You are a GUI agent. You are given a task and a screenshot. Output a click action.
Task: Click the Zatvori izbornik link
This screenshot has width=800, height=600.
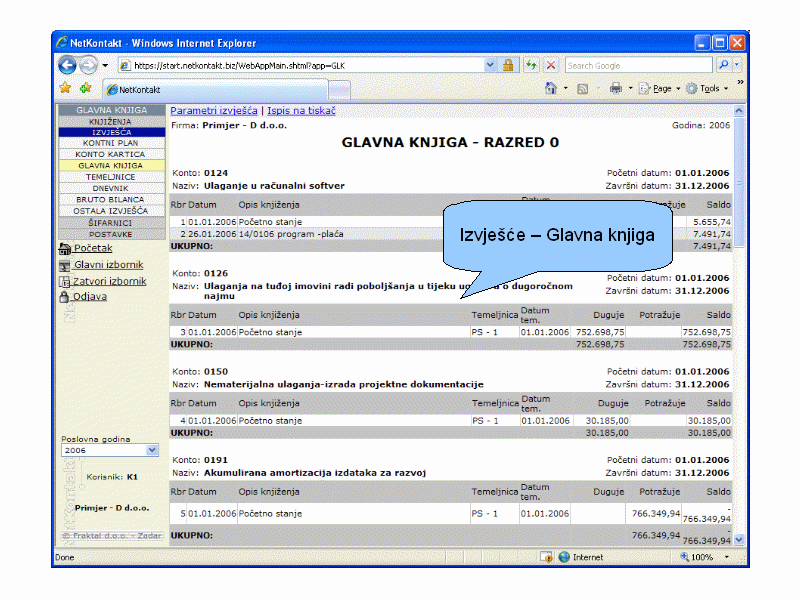(110, 281)
